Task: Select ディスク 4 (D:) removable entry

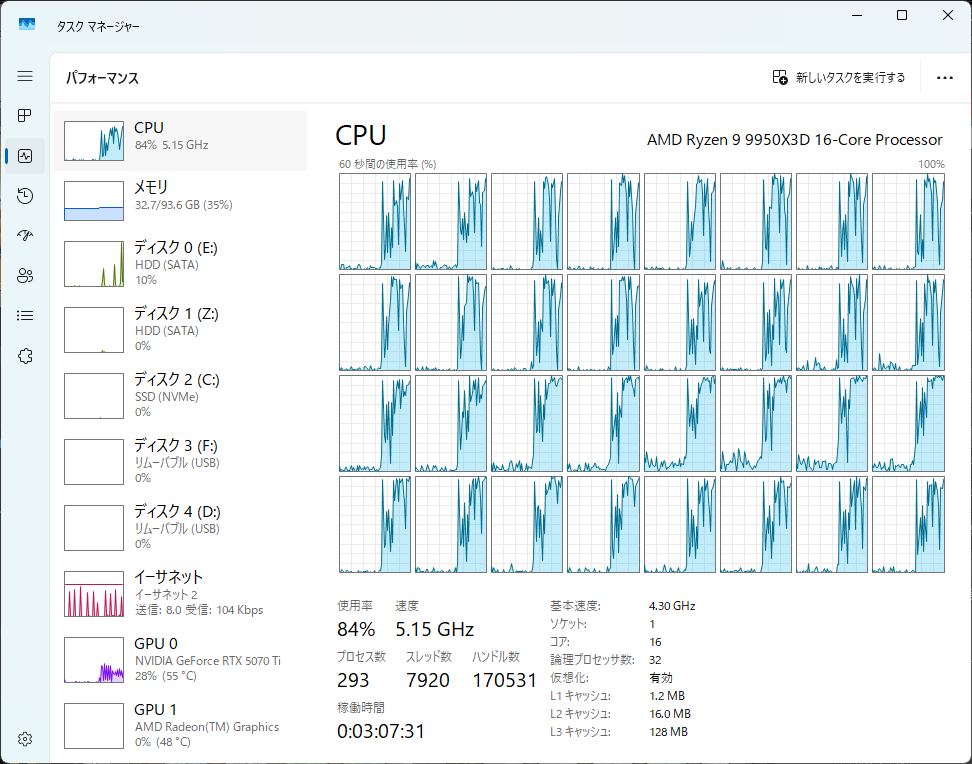Action: tap(180, 527)
